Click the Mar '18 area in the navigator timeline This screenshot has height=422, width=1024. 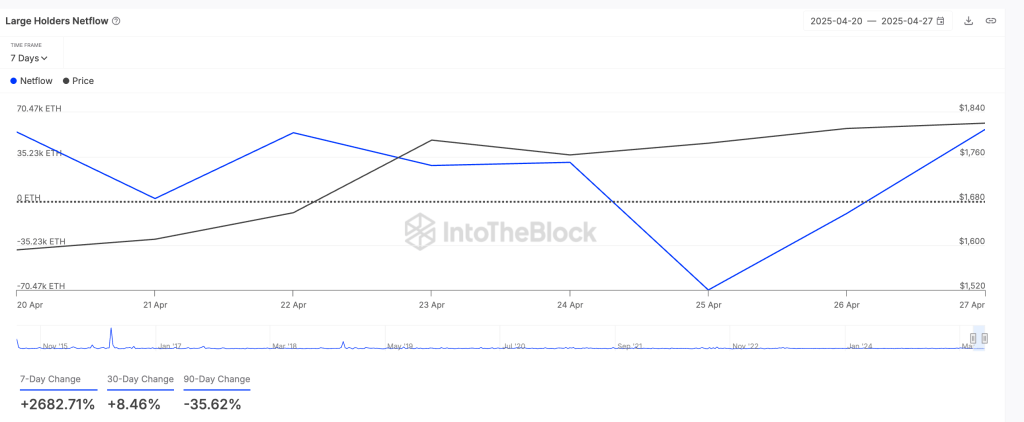(x=285, y=345)
